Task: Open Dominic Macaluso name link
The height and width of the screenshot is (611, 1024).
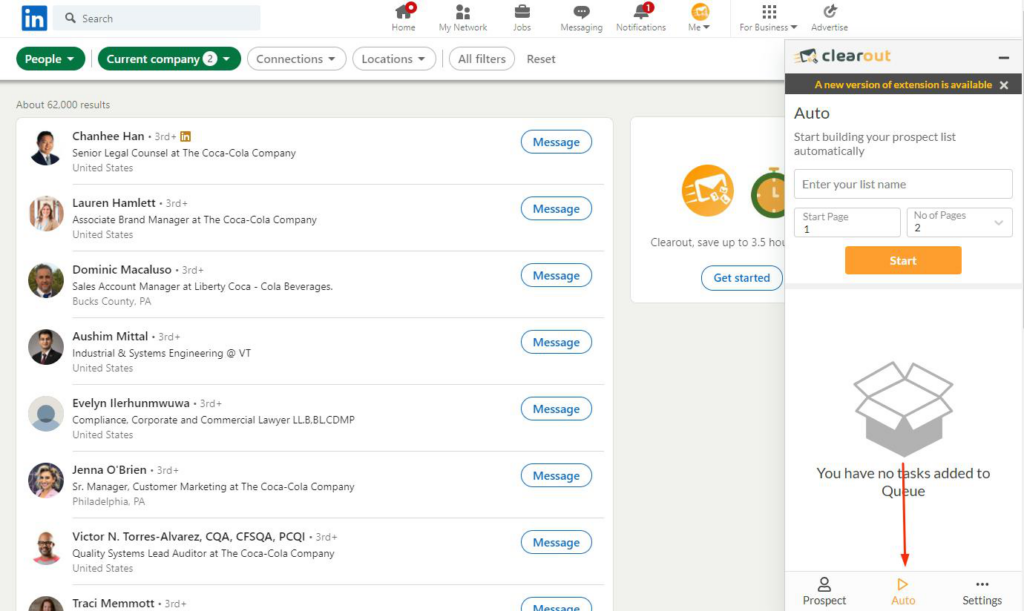Action: click(x=121, y=270)
